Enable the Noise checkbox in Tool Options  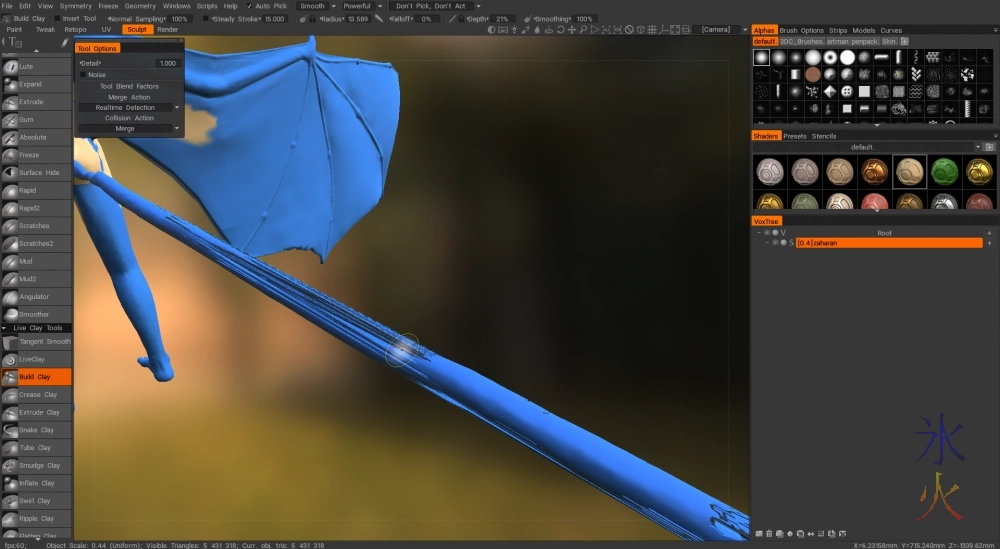pos(83,75)
